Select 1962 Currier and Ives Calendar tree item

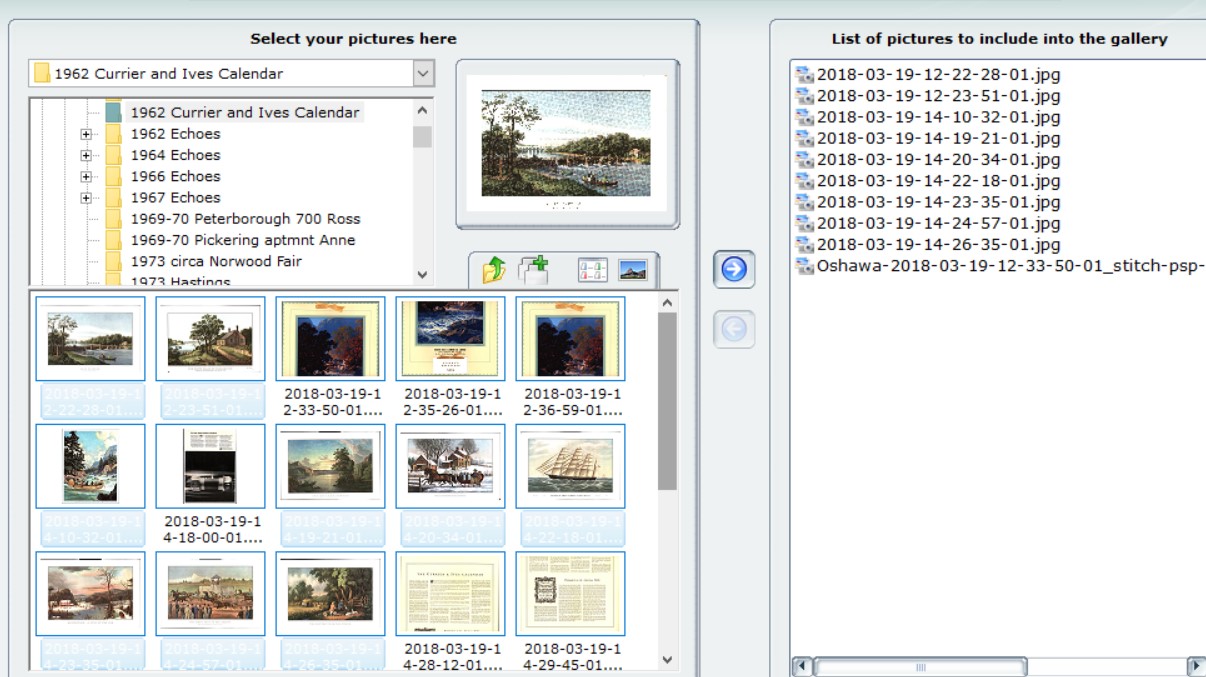(x=245, y=112)
